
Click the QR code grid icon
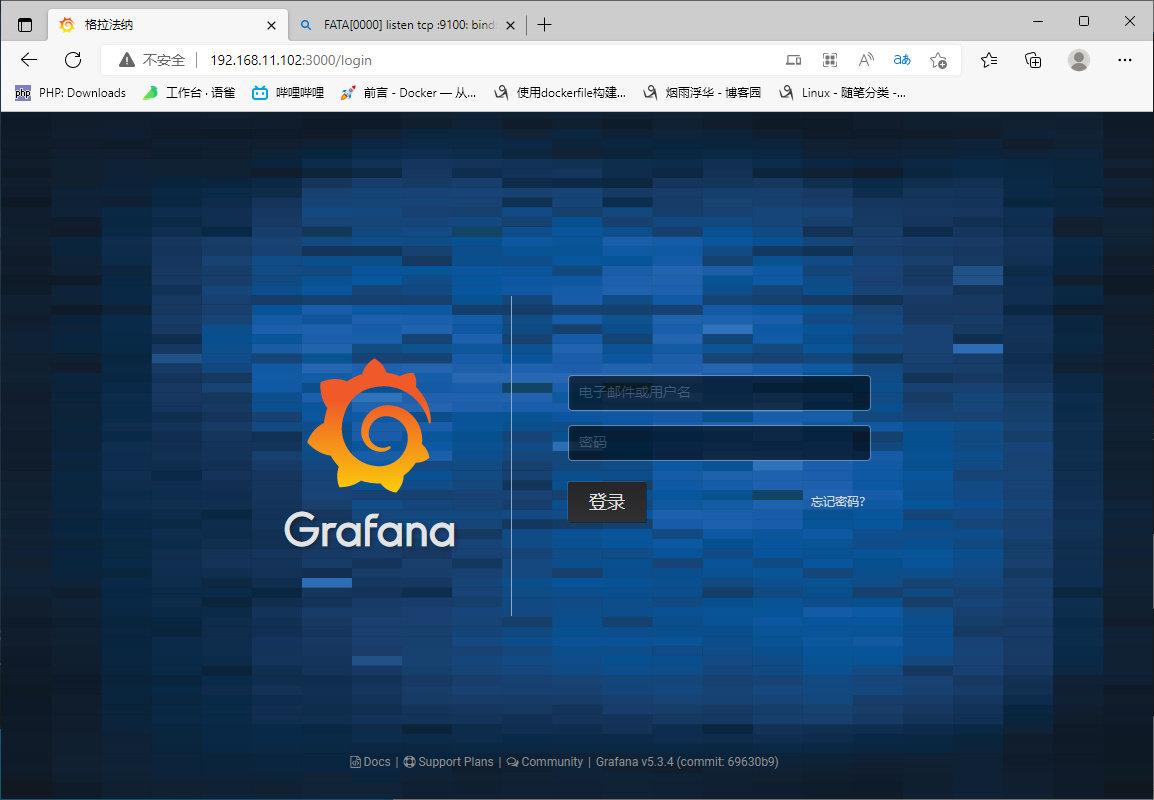coord(830,60)
